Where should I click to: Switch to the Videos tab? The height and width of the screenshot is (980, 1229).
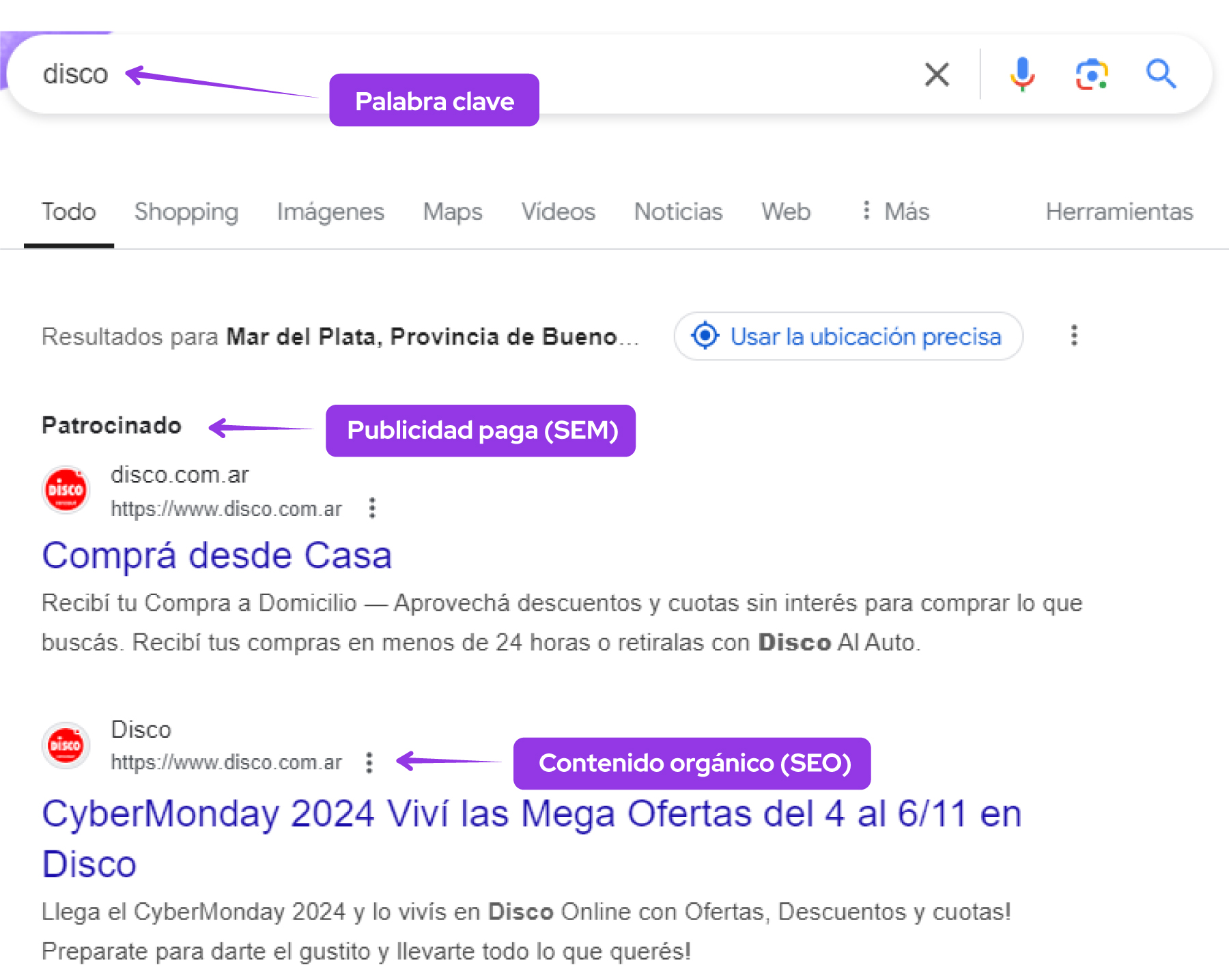tap(558, 212)
